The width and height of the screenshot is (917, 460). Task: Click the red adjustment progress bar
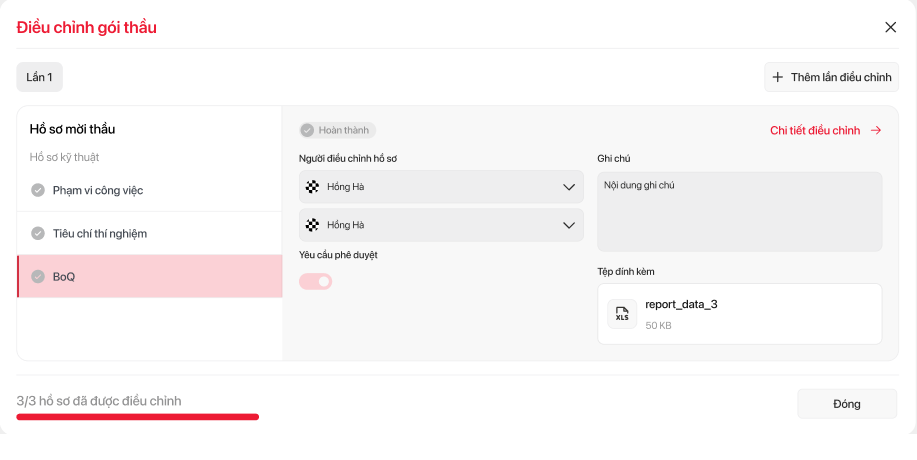[x=137, y=416]
